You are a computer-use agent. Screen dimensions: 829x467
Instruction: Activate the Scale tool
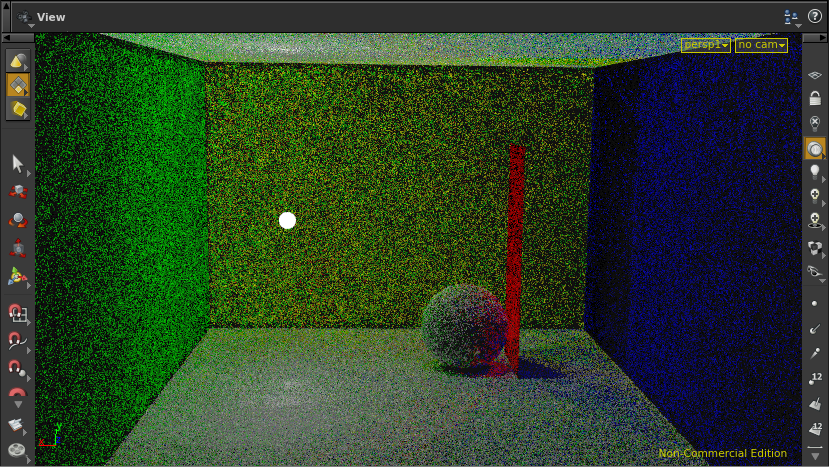pyautogui.click(x=17, y=248)
